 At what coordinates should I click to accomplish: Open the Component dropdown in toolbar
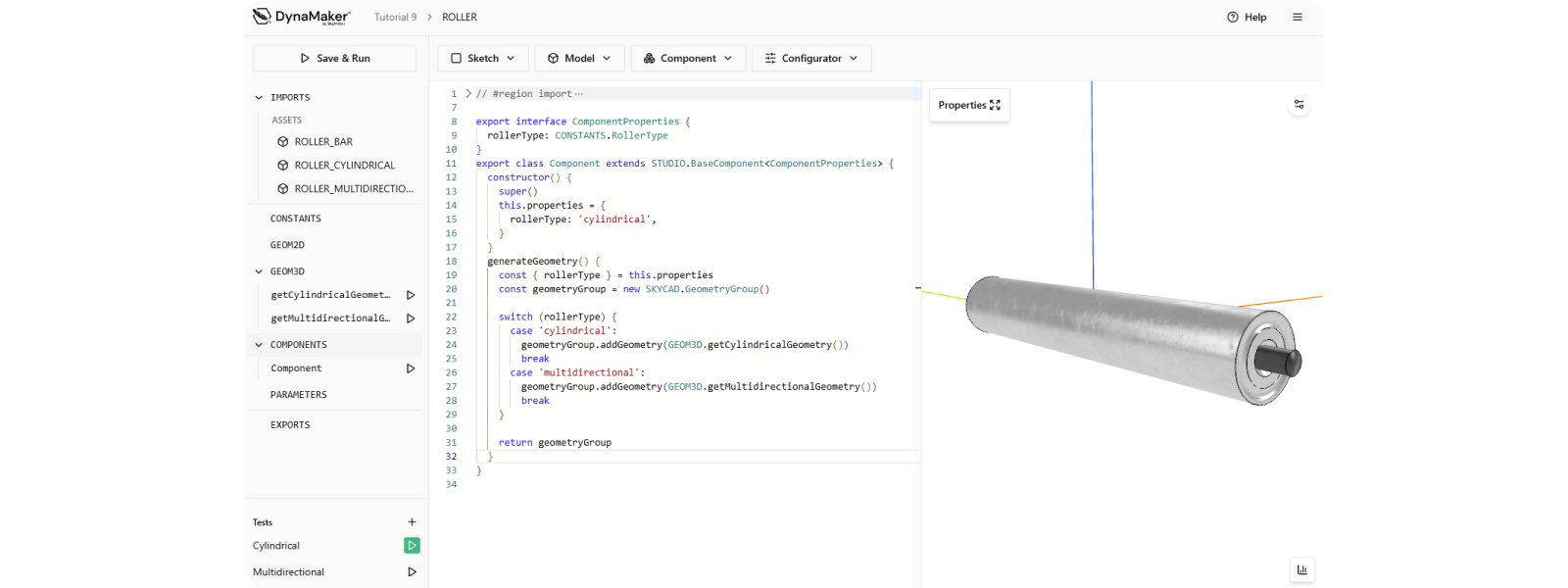pyautogui.click(x=688, y=59)
